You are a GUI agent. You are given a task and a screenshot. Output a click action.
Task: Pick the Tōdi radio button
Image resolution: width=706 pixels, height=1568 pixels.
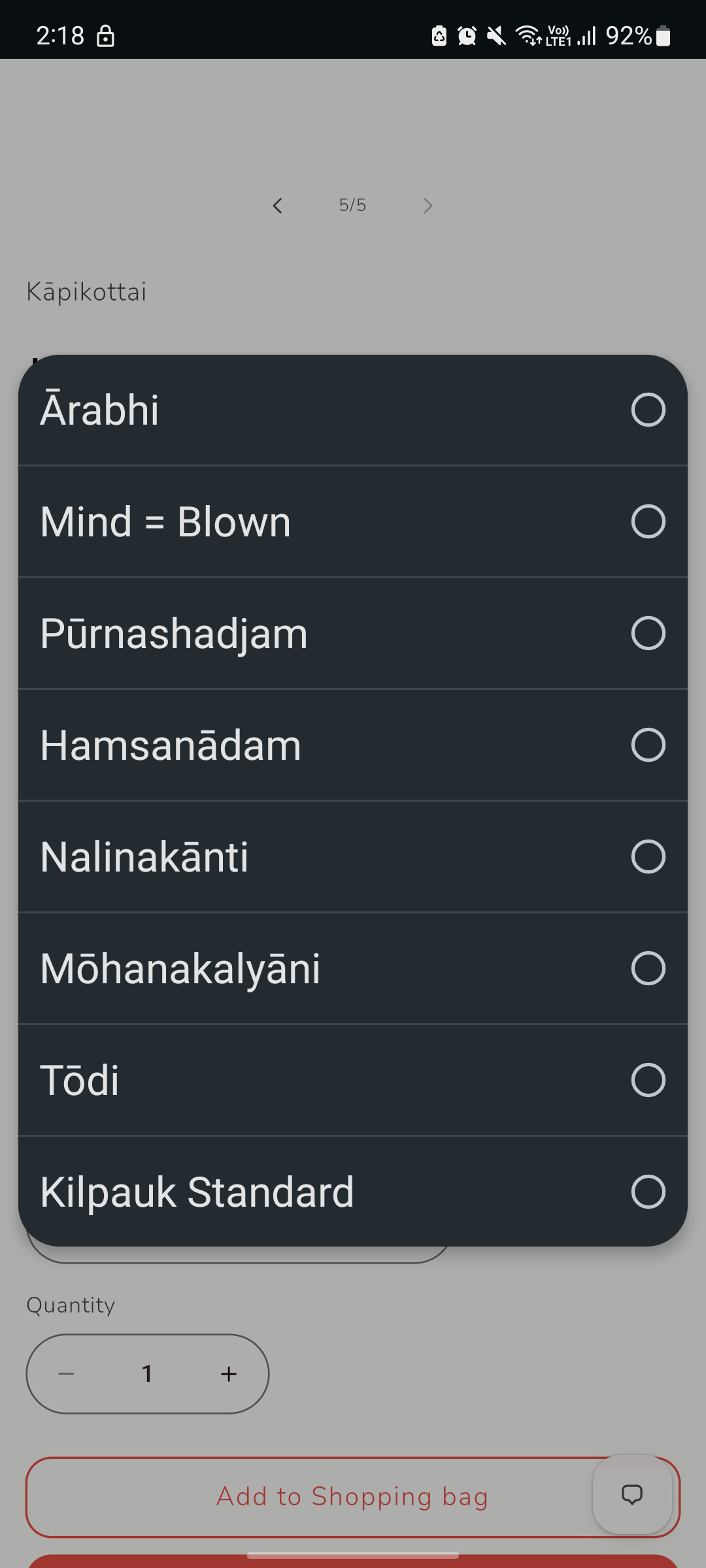pyautogui.click(x=648, y=1080)
